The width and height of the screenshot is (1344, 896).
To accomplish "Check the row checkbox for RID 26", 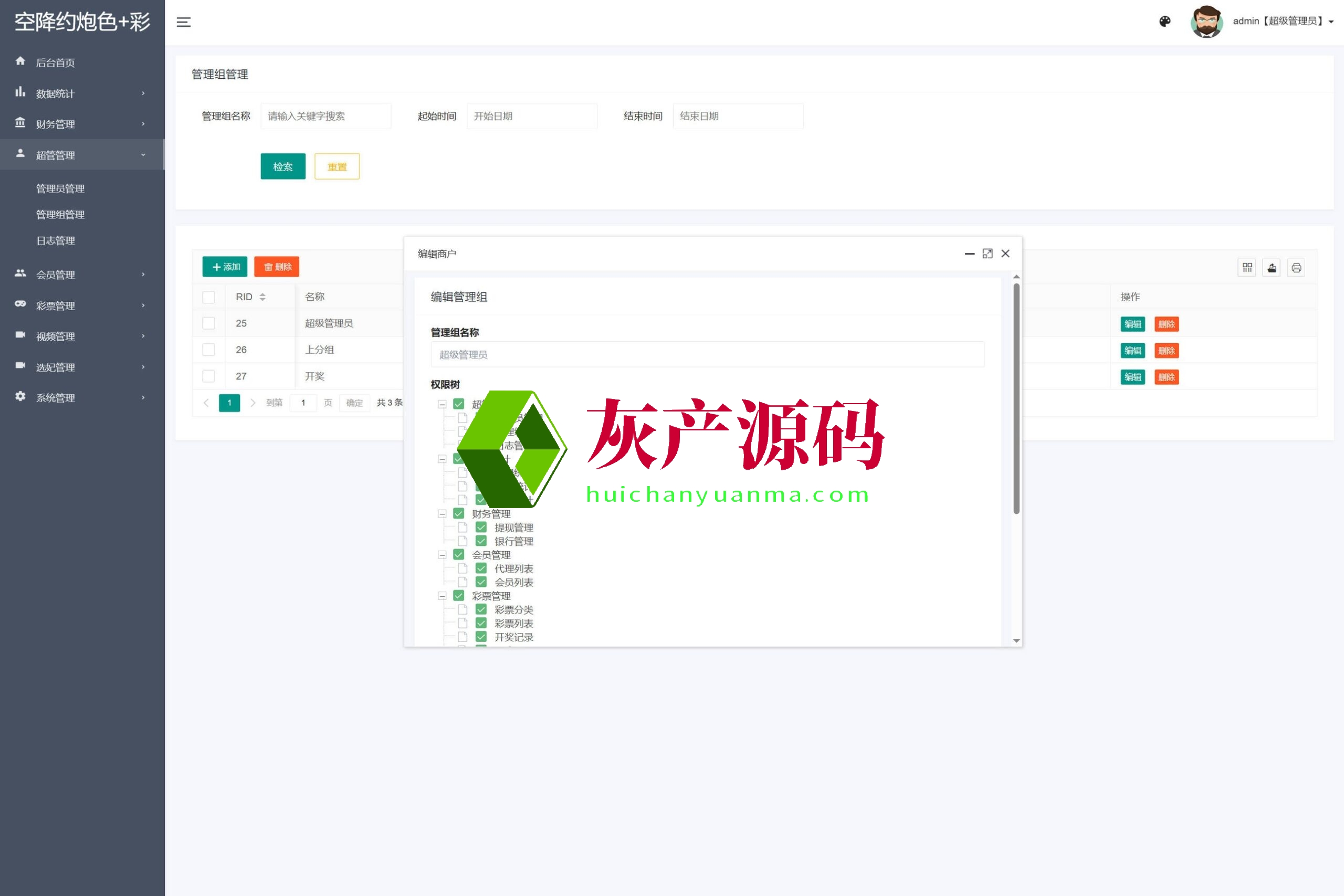I will pos(208,350).
